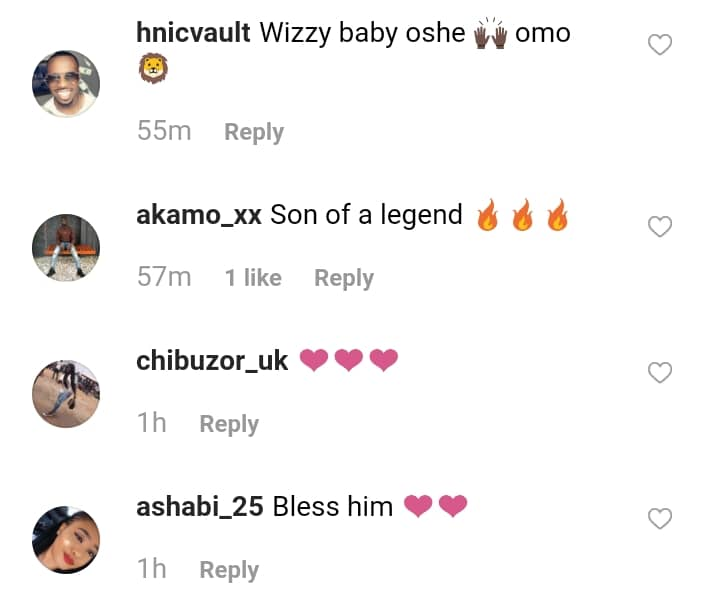The image size is (720, 608).
Task: Heart ashabi_25's 'Bless him' comment
Action: [660, 519]
